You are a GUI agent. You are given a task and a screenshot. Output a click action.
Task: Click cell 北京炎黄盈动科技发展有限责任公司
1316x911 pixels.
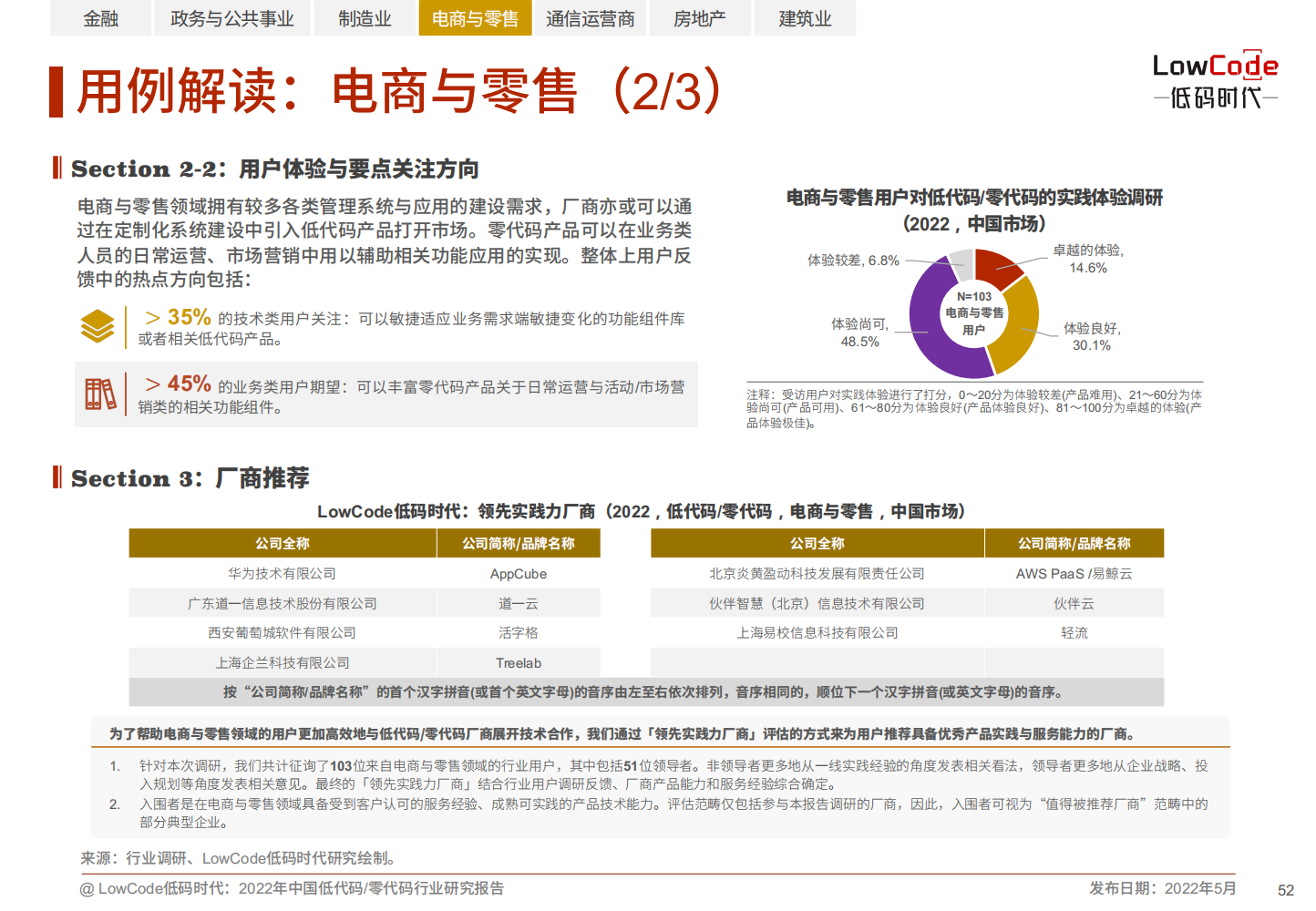817,573
